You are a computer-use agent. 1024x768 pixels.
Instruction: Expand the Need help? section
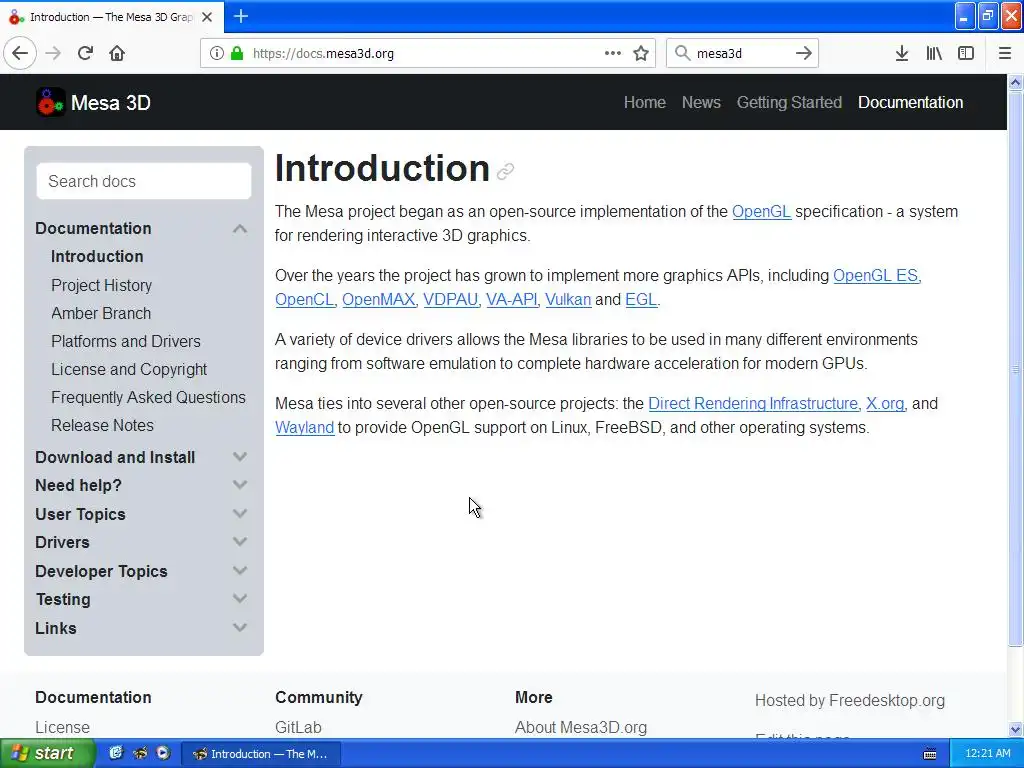[x=240, y=485]
